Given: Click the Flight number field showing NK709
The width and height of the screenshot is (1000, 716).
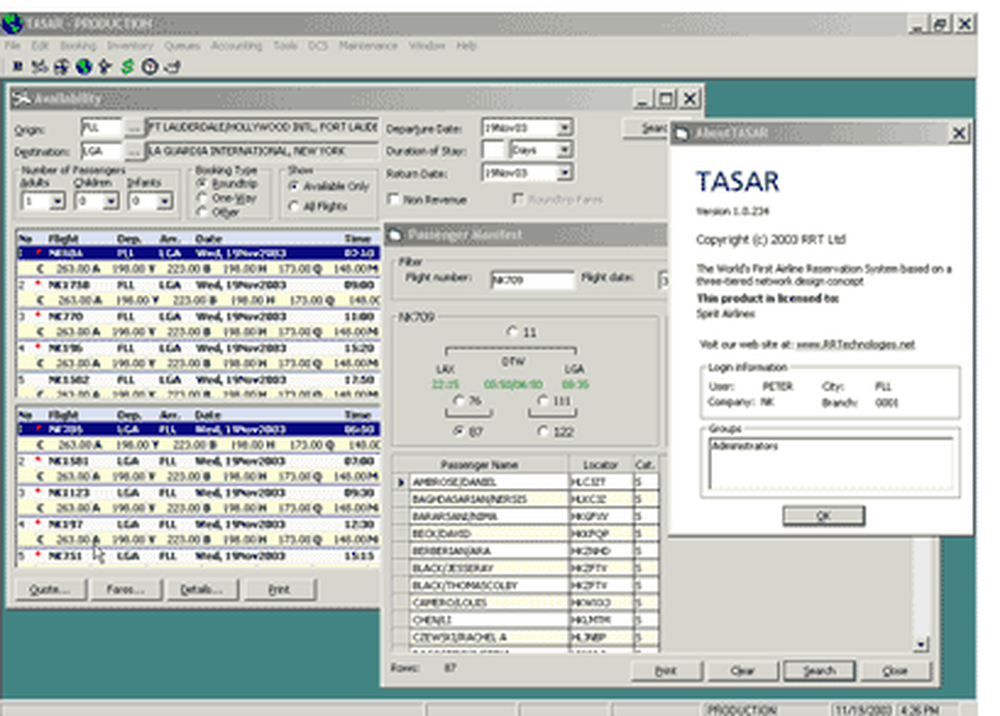Looking at the screenshot, I should 532,280.
